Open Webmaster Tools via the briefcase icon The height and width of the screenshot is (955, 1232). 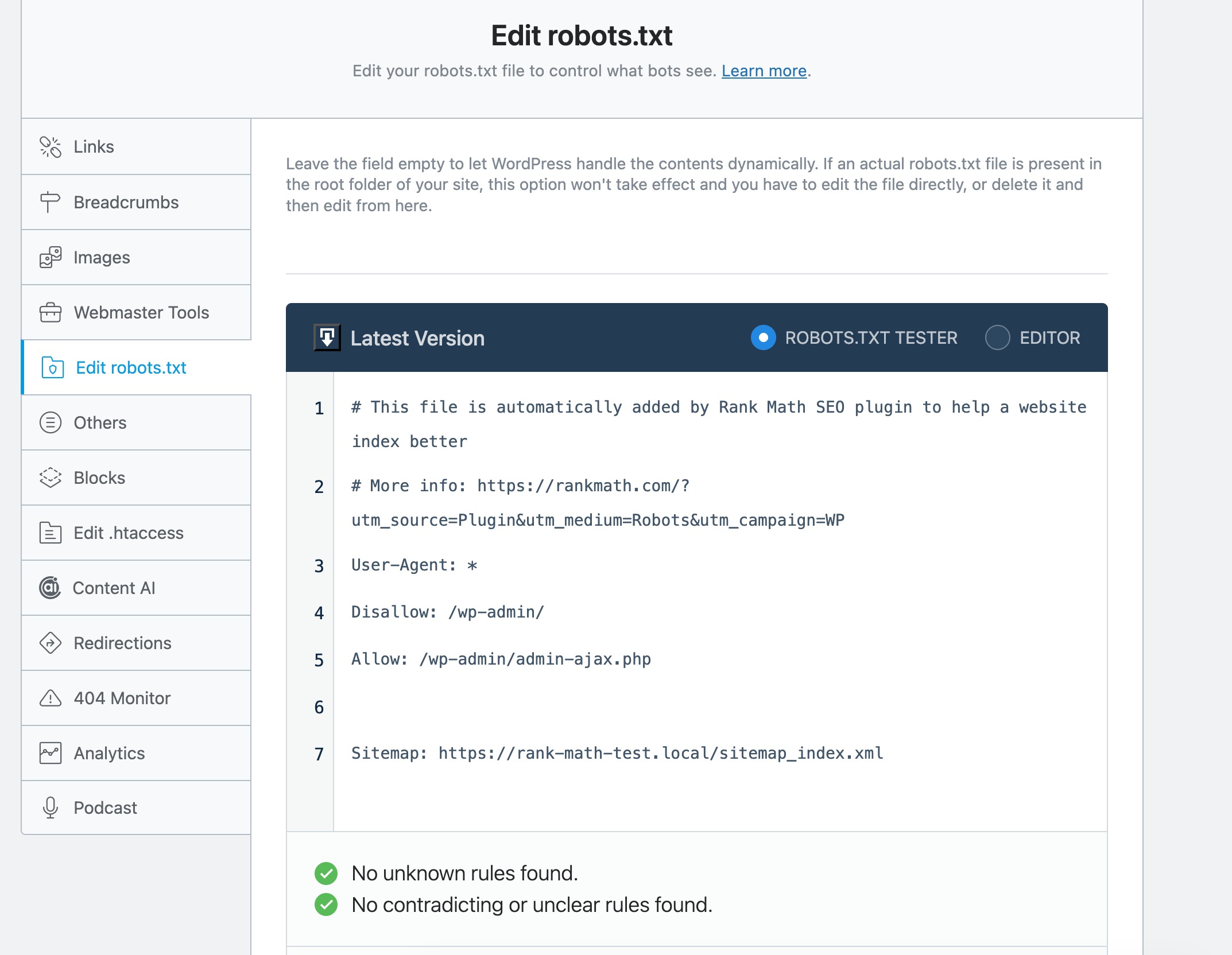(51, 312)
